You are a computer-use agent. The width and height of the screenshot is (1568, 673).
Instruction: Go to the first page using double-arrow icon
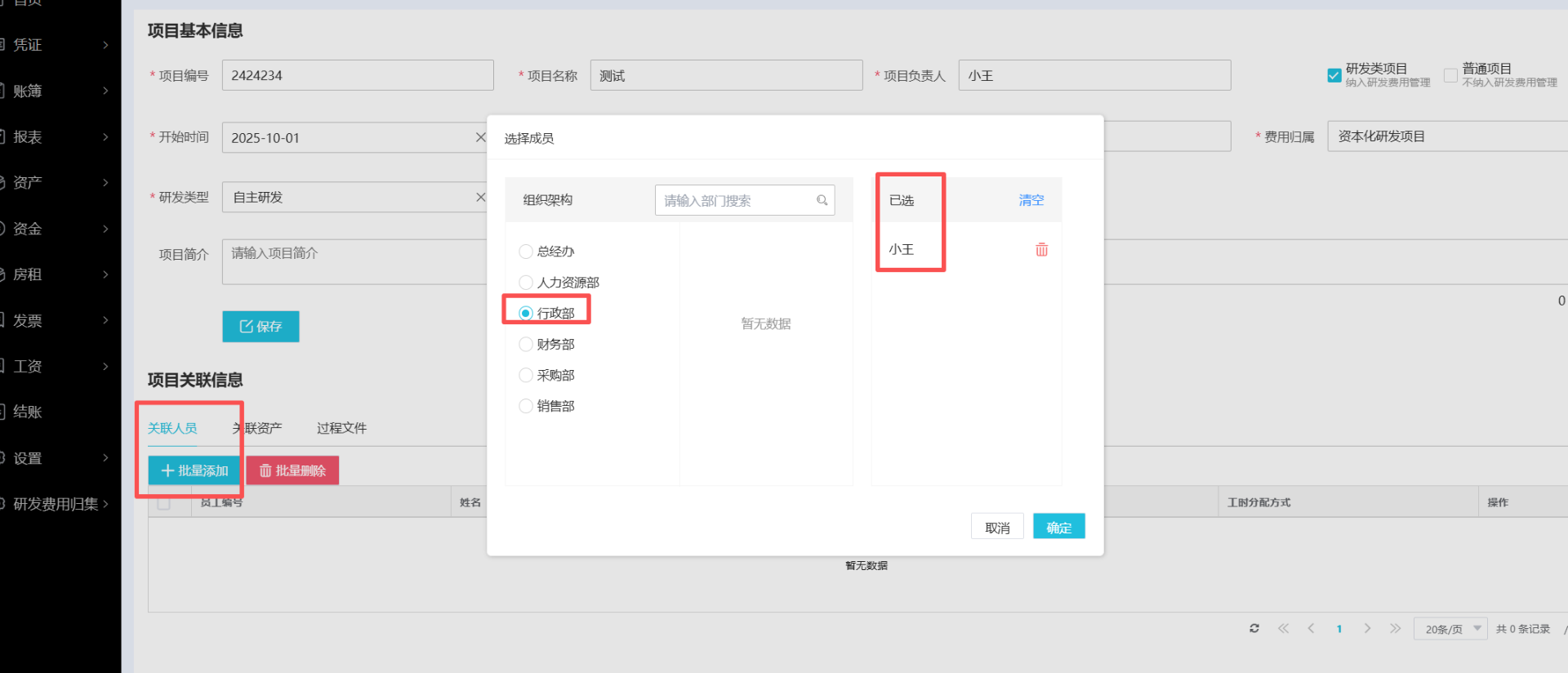click(1283, 628)
